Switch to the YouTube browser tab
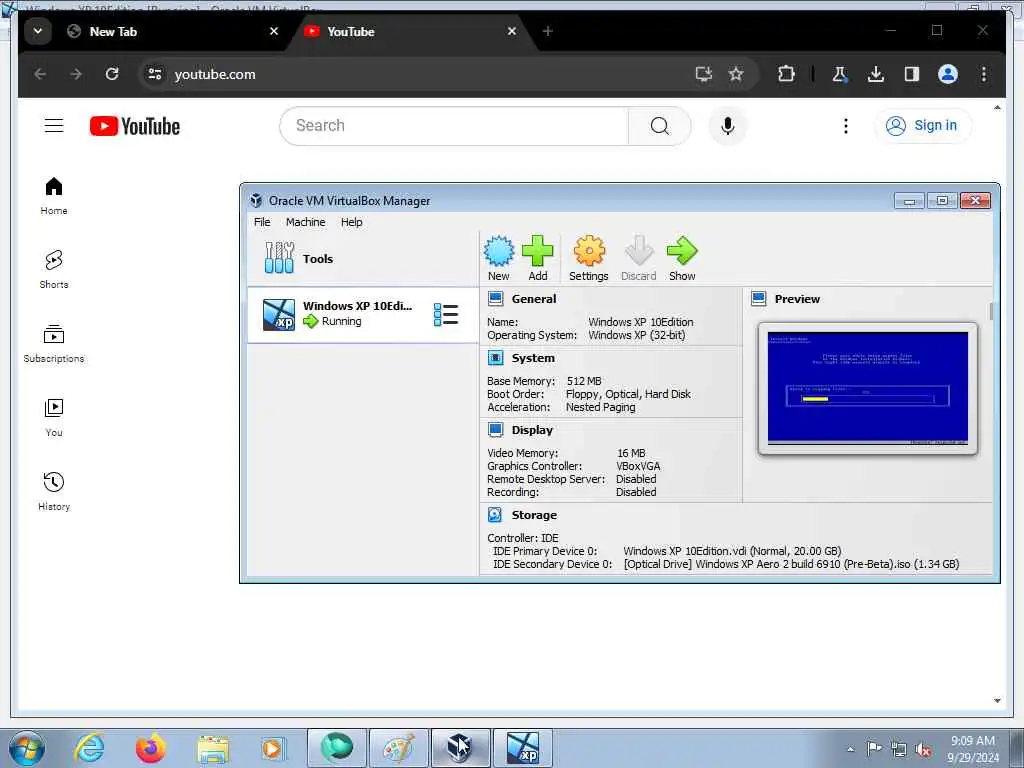 click(x=410, y=31)
